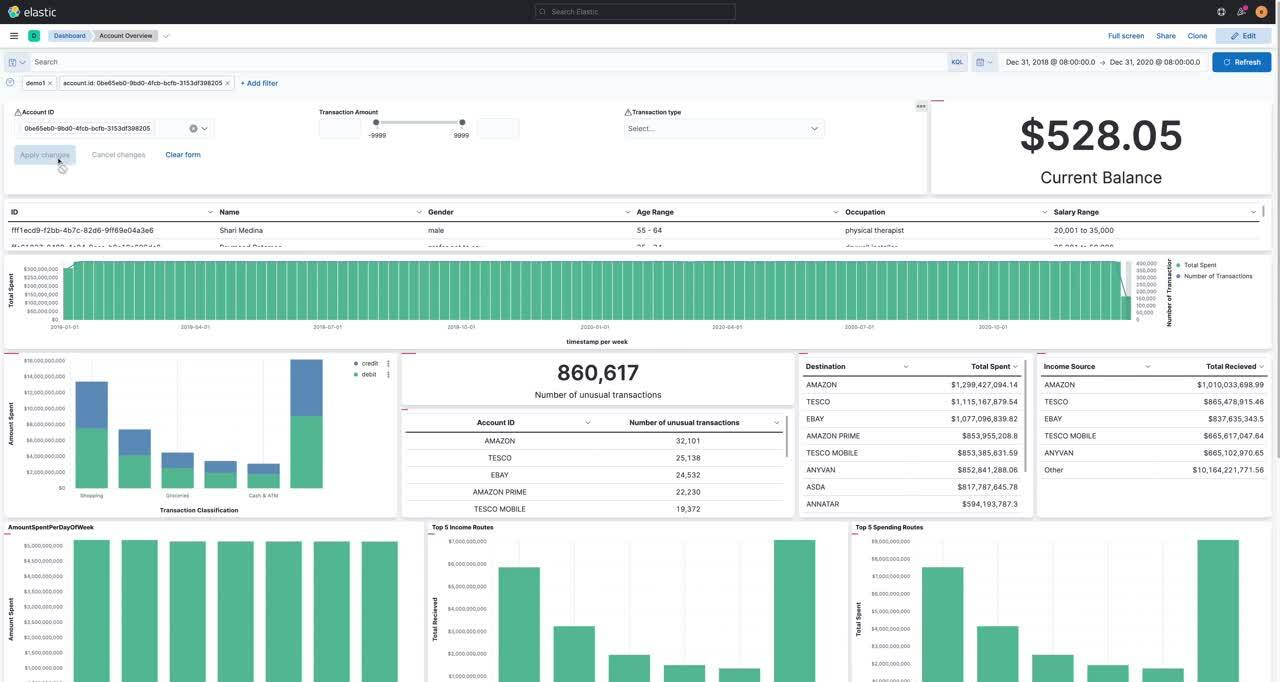Open the date quick menu calendar

coord(984,62)
